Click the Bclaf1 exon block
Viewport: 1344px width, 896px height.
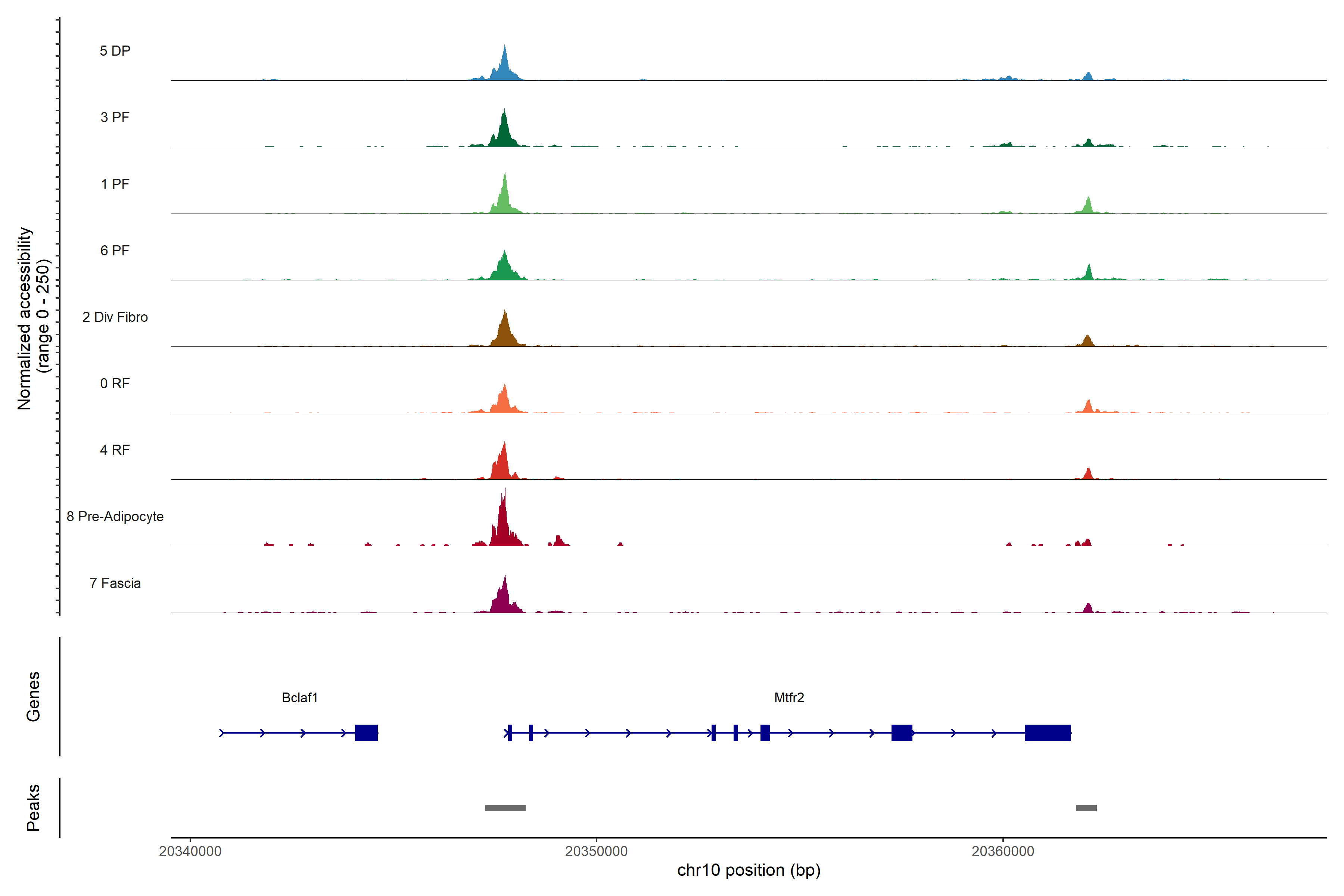coord(366,732)
